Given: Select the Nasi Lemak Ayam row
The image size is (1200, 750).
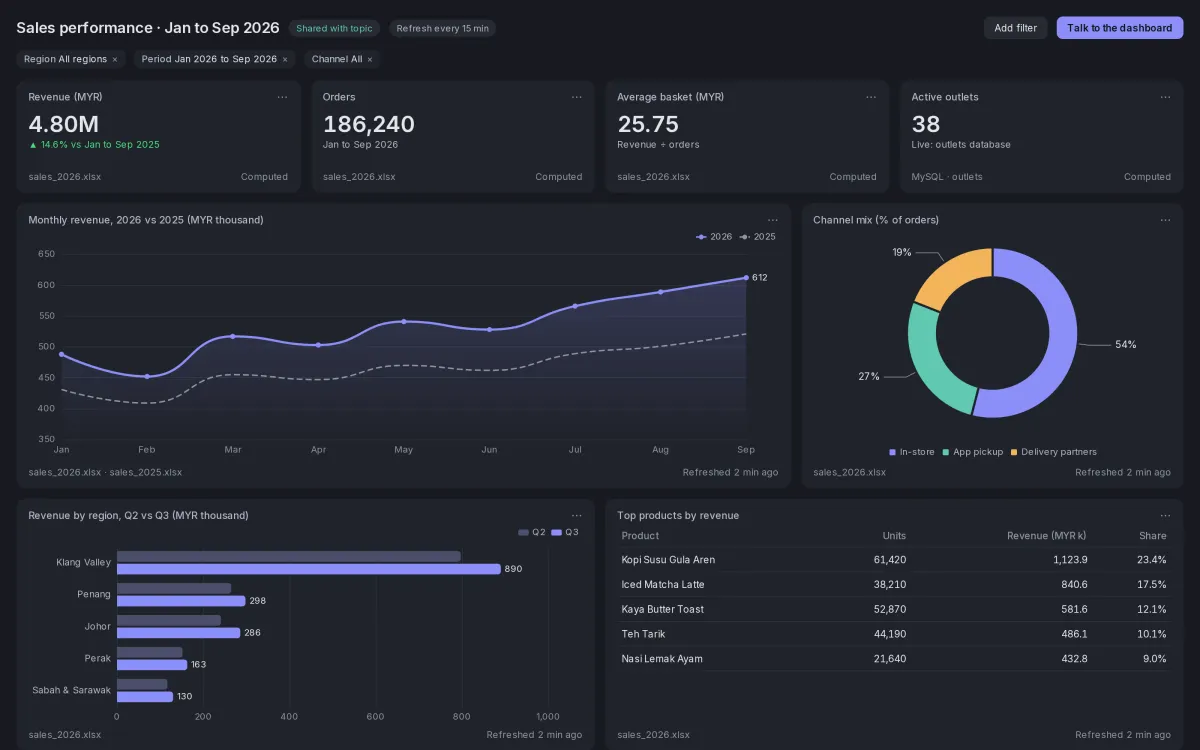Looking at the screenshot, I should (x=894, y=659).
